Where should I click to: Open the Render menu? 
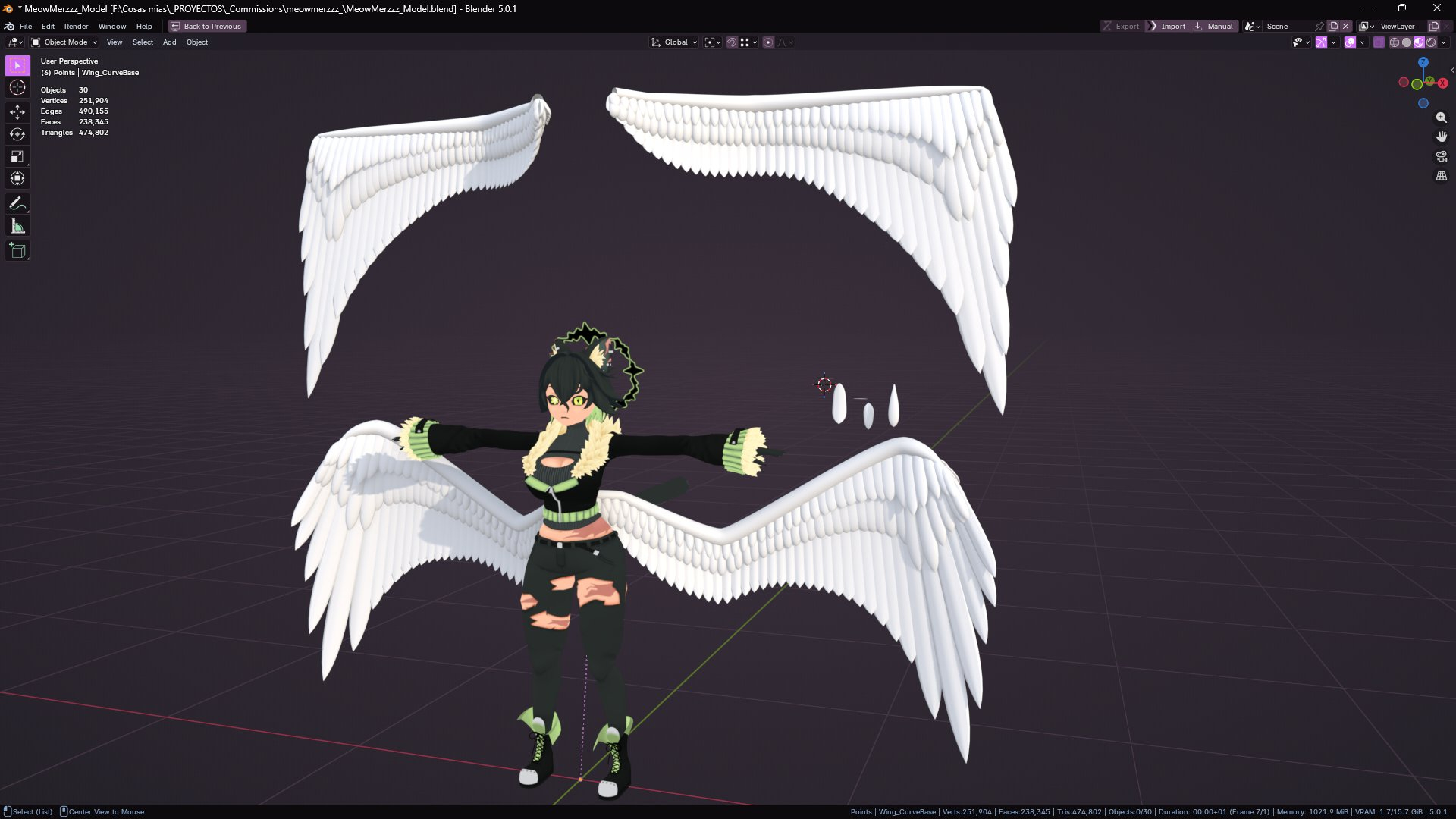click(76, 26)
